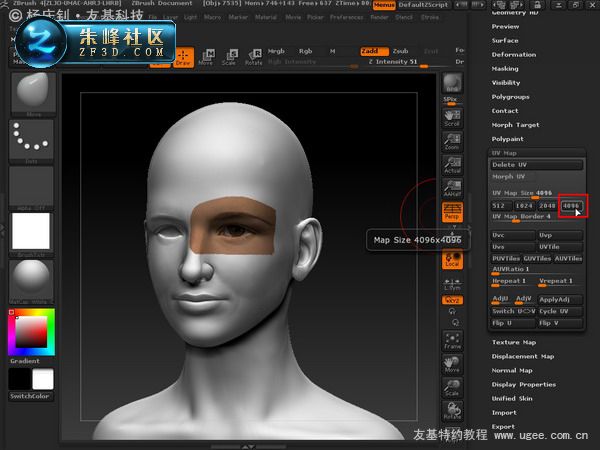
Task: Click the Actual size icon
Action: click(452, 165)
